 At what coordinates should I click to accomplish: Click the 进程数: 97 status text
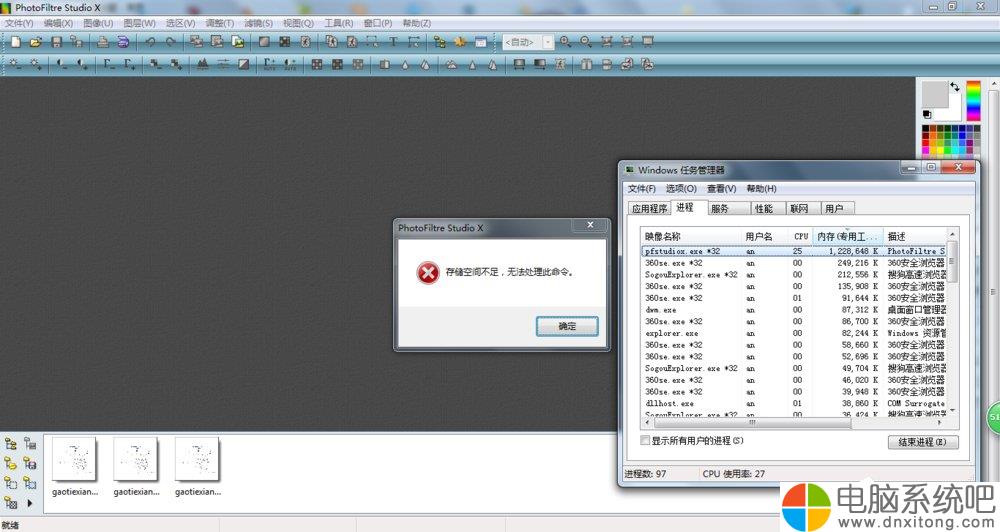pos(645,474)
